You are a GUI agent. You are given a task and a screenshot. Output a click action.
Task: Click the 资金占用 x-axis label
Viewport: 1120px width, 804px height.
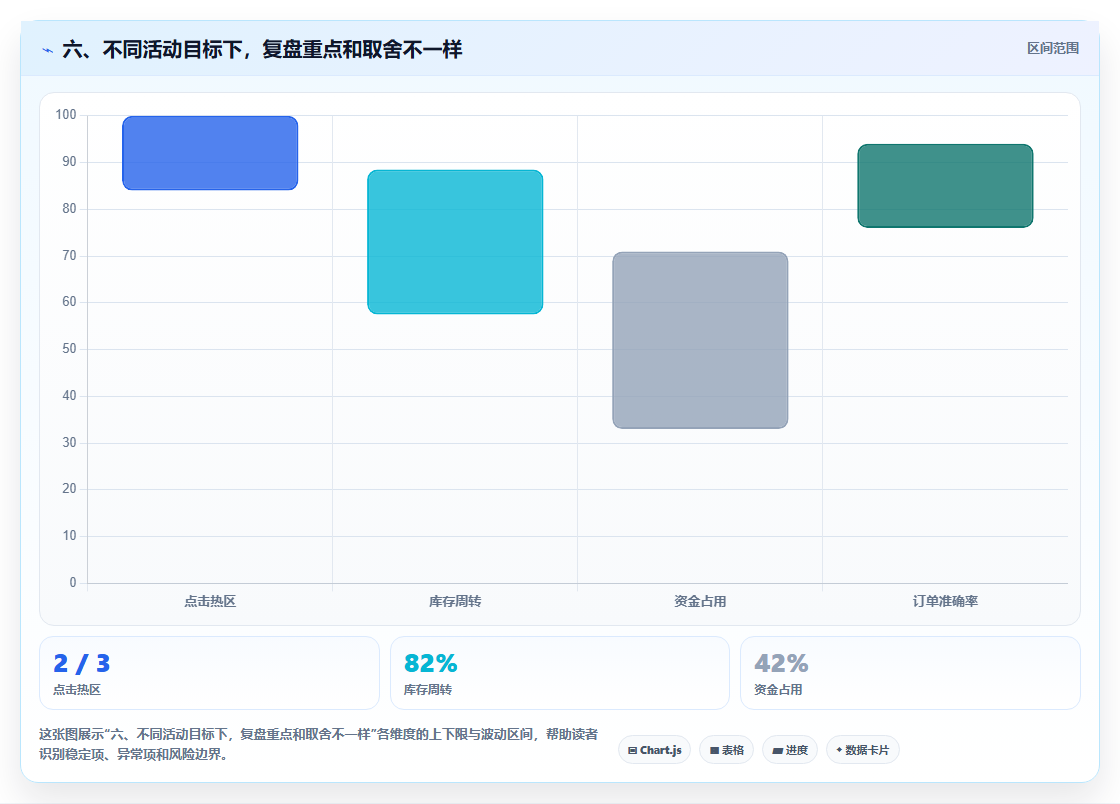point(700,601)
